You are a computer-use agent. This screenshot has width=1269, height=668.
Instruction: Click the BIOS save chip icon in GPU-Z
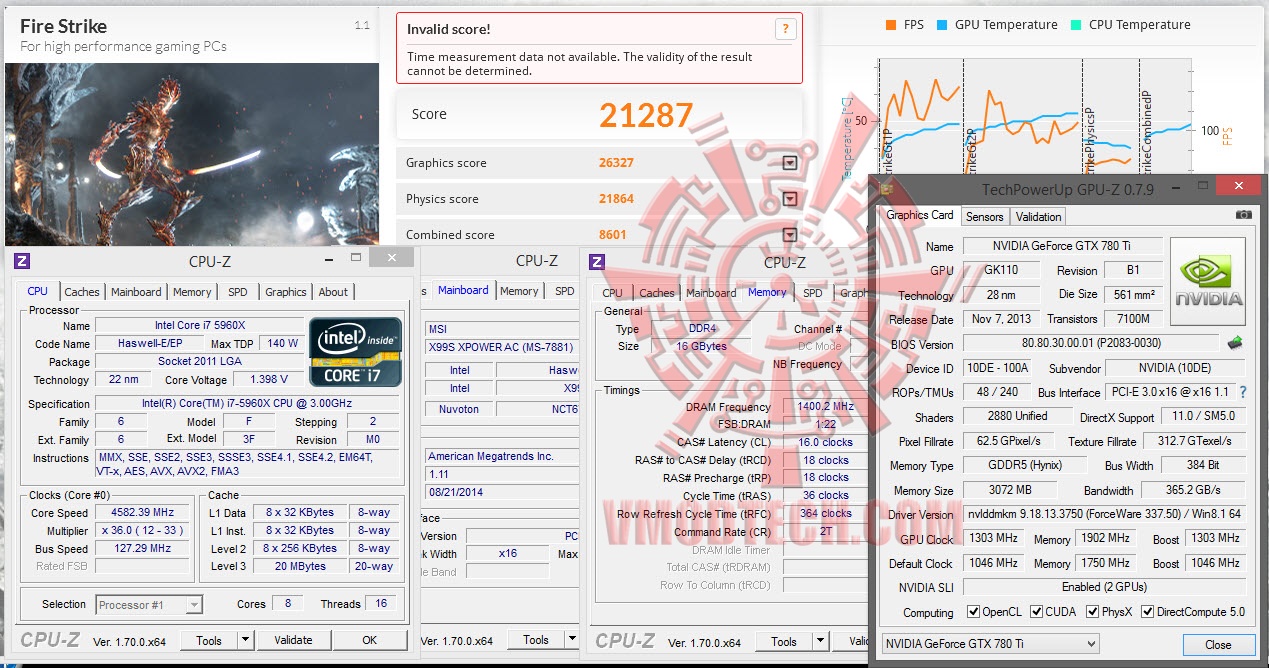(1235, 344)
